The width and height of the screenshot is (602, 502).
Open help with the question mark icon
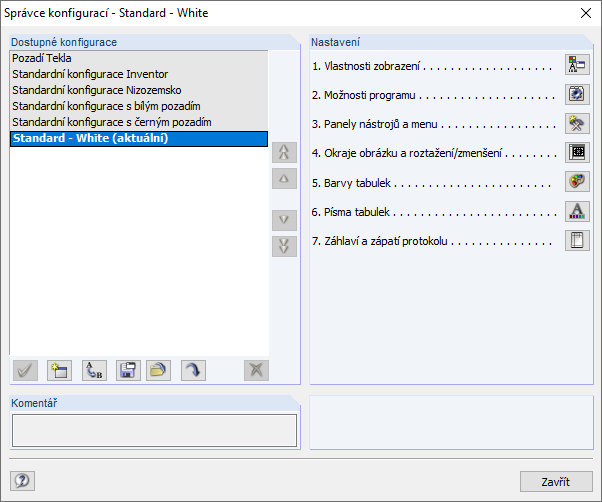click(22, 481)
